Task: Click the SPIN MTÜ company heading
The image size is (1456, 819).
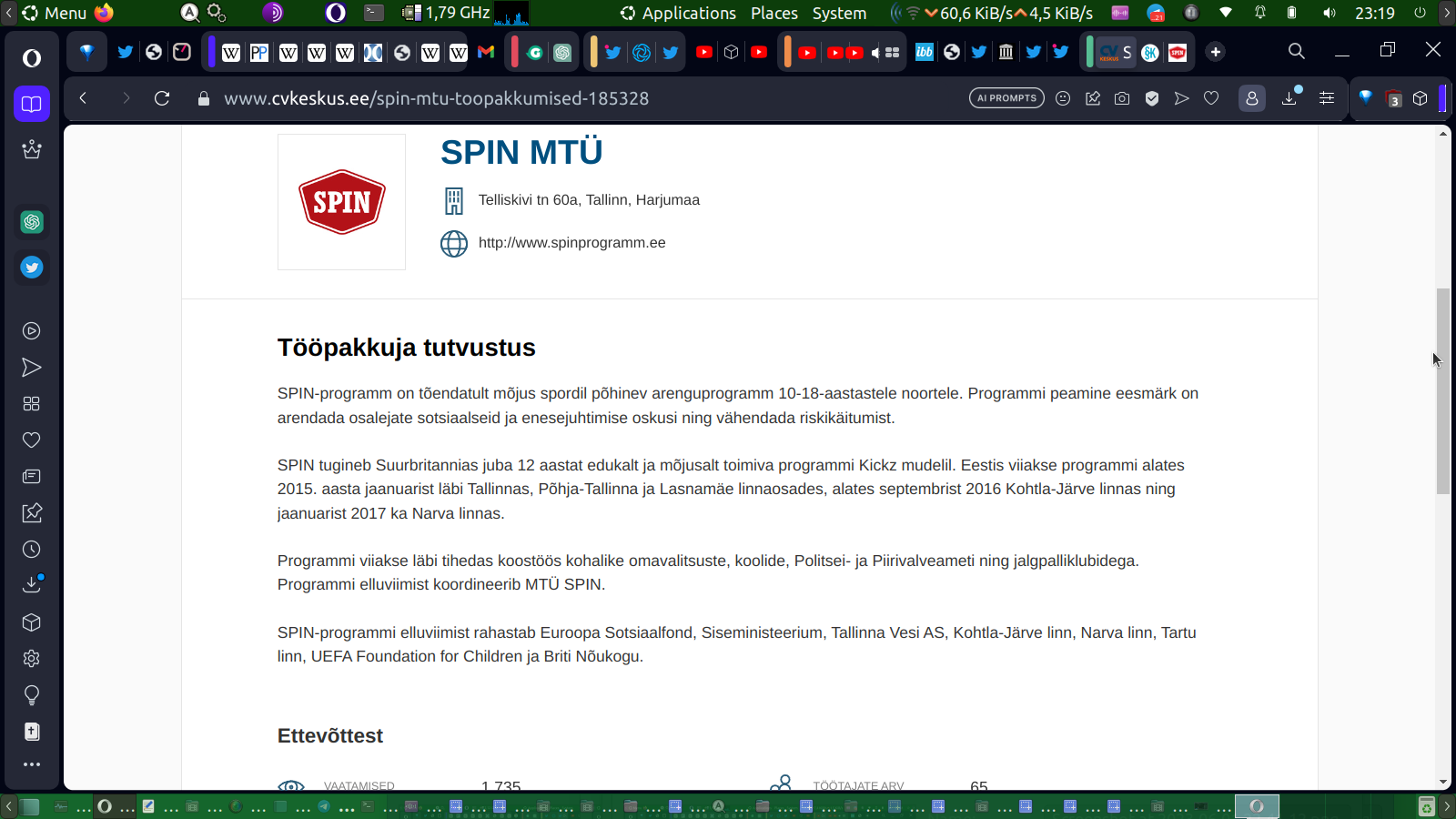Action: [521, 152]
